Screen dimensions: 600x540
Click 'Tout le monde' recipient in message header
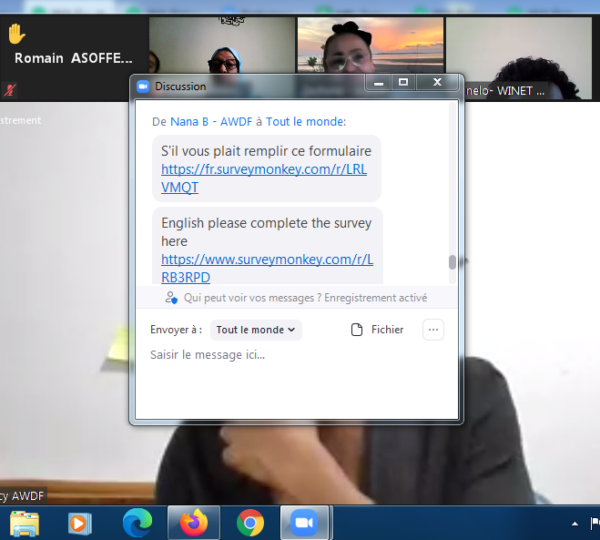(306, 122)
